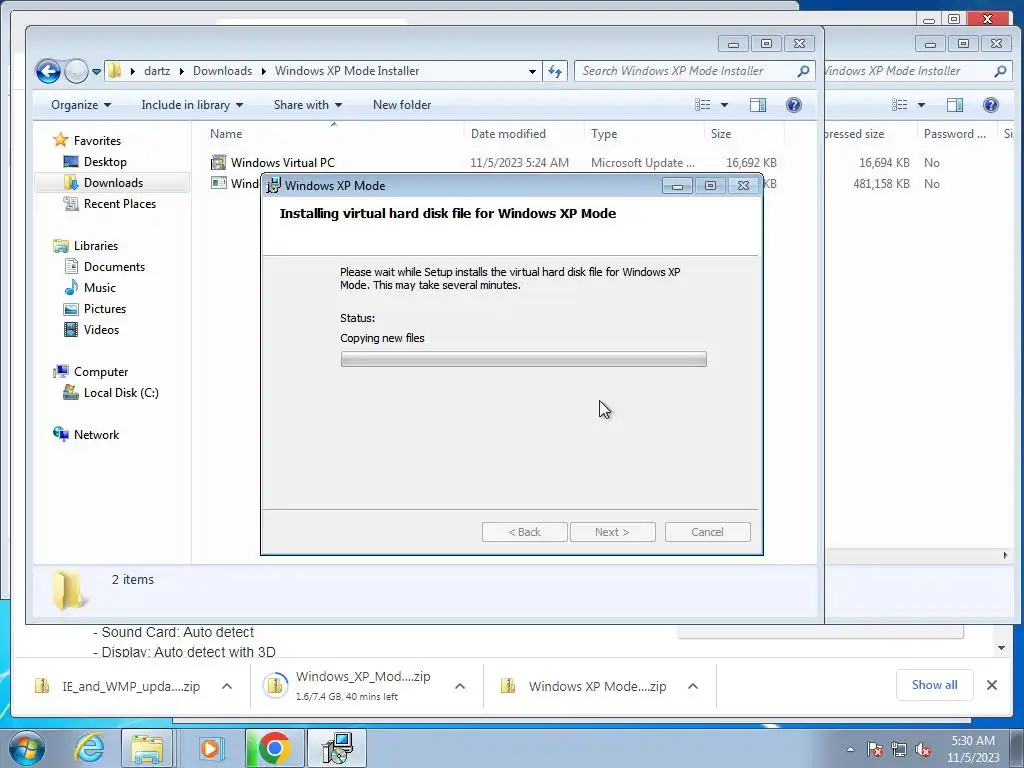Viewport: 1024px width, 768px height.
Task: Click muted volume icon in tray
Action: click(923, 749)
